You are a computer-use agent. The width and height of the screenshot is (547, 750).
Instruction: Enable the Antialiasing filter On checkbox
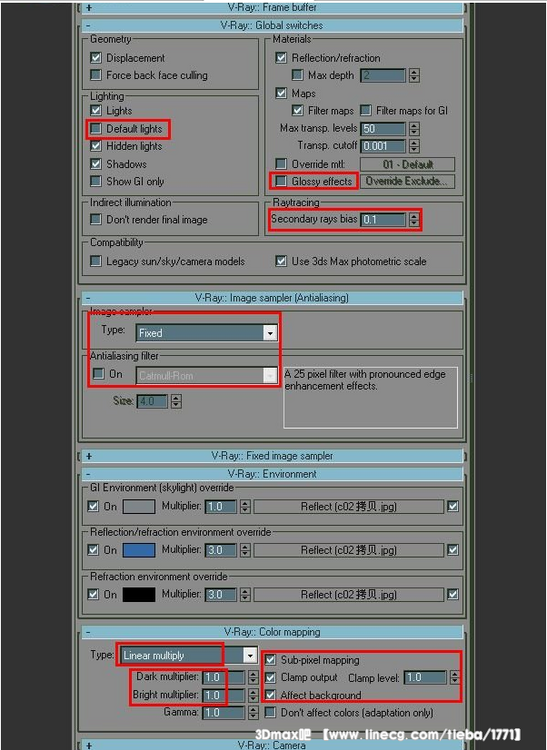[x=99, y=374]
